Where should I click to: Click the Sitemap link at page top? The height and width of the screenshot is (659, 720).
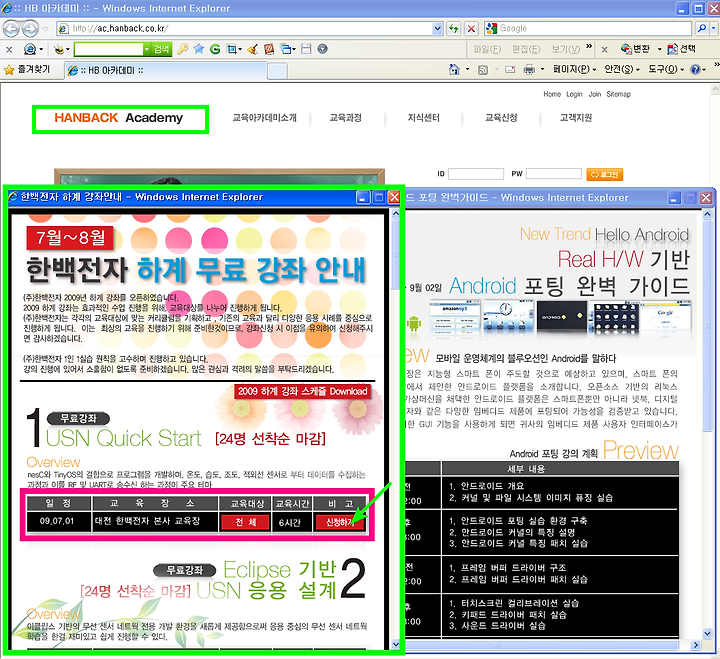click(619, 94)
